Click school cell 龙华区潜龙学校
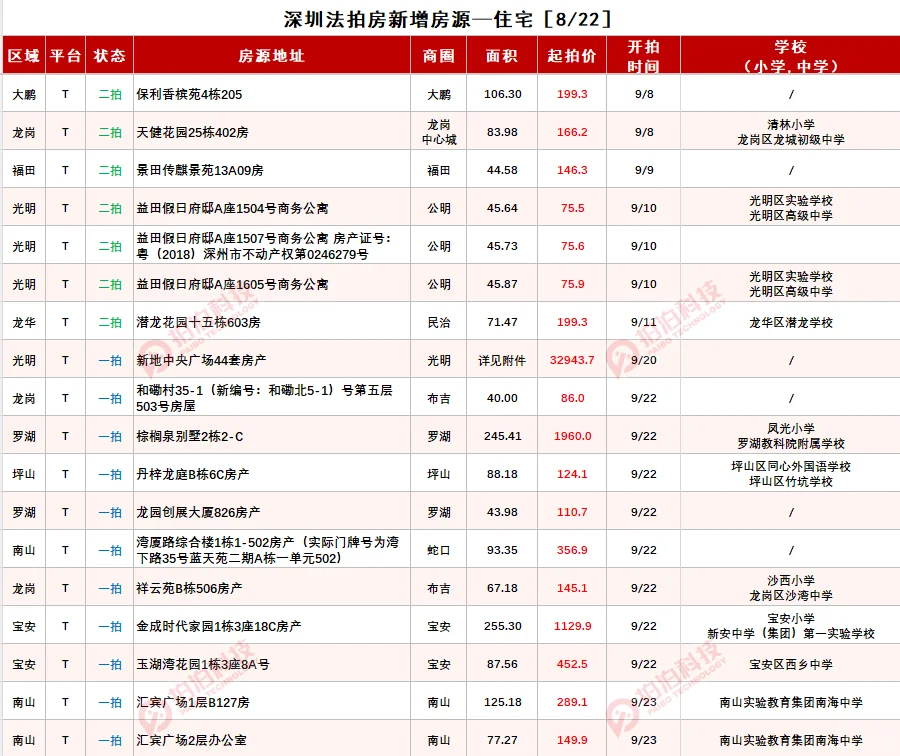 791,323
